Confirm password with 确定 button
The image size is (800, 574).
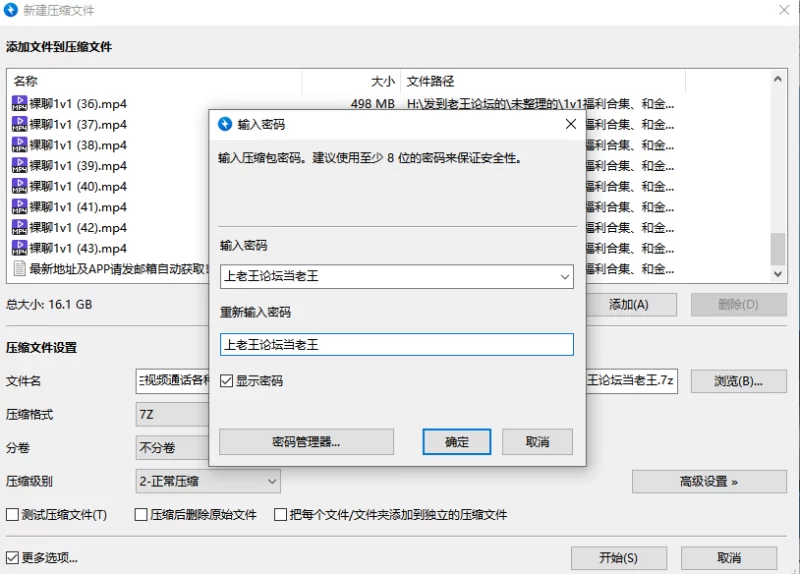tap(457, 442)
